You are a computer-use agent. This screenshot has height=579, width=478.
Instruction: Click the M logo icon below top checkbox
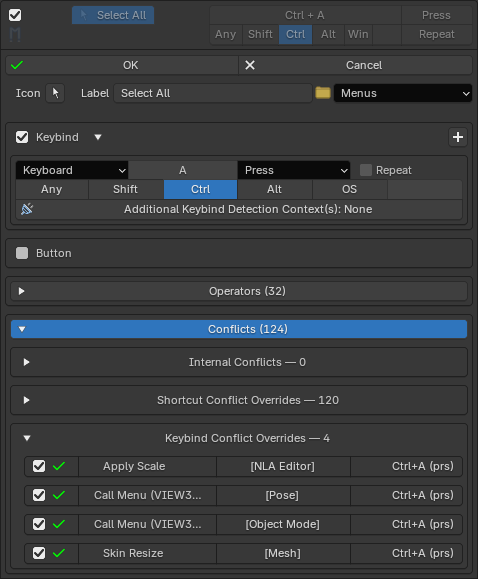15,34
